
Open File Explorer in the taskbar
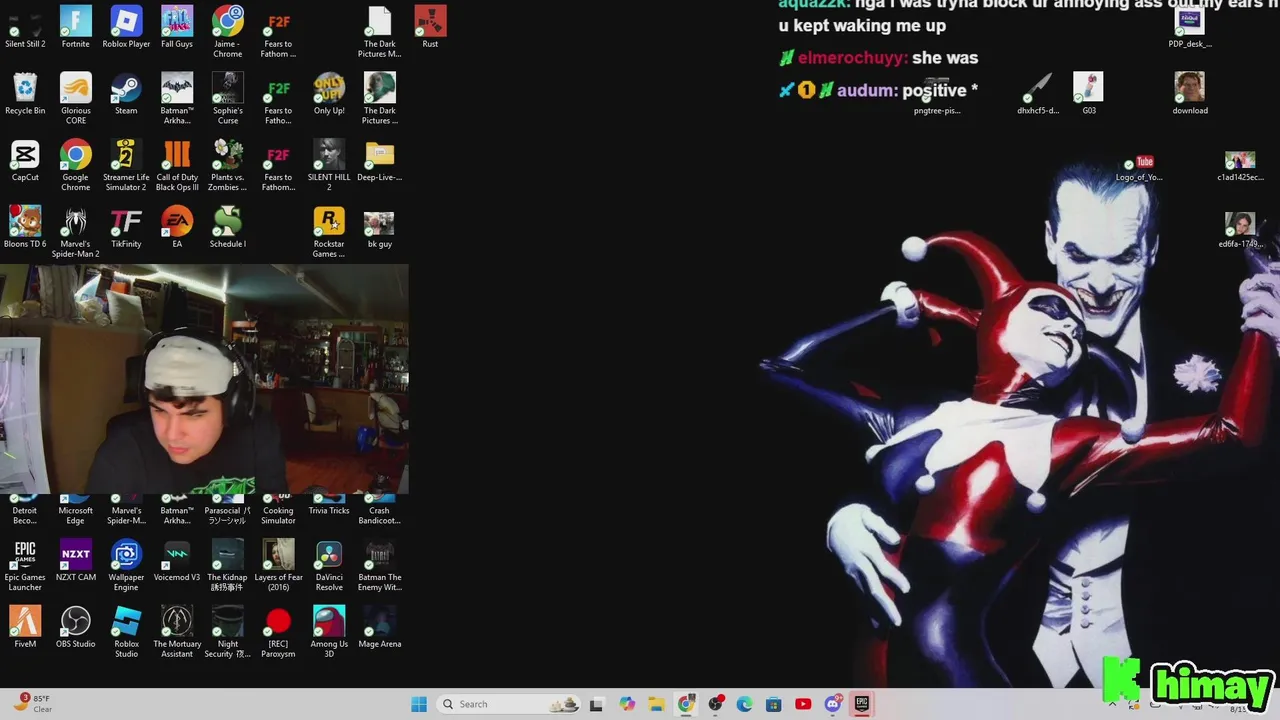[656, 704]
